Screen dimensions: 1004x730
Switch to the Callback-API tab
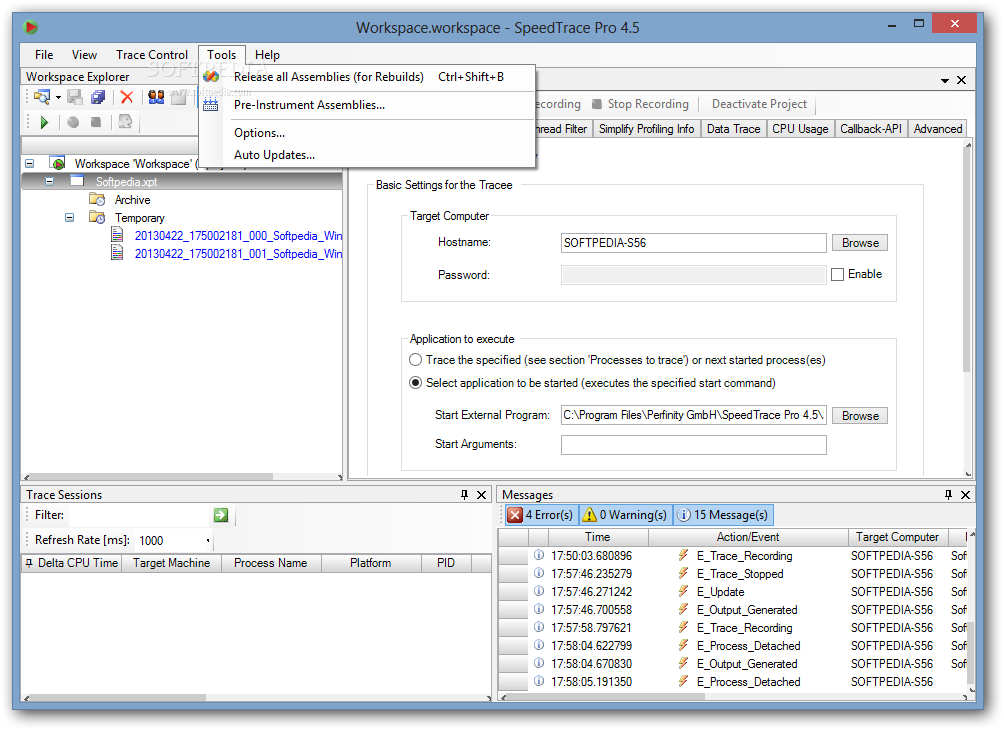click(x=870, y=129)
